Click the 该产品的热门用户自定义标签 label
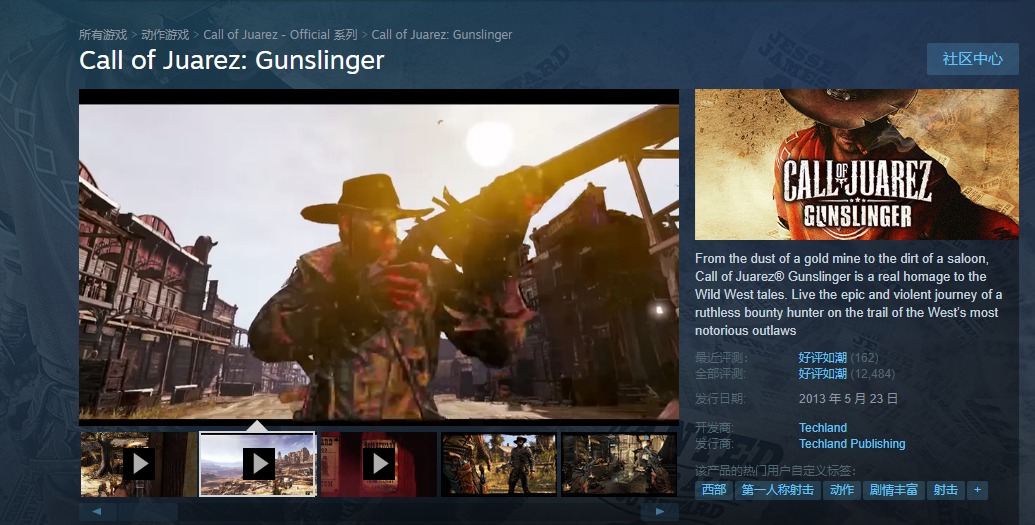The height and width of the screenshot is (525, 1035). [x=776, y=471]
